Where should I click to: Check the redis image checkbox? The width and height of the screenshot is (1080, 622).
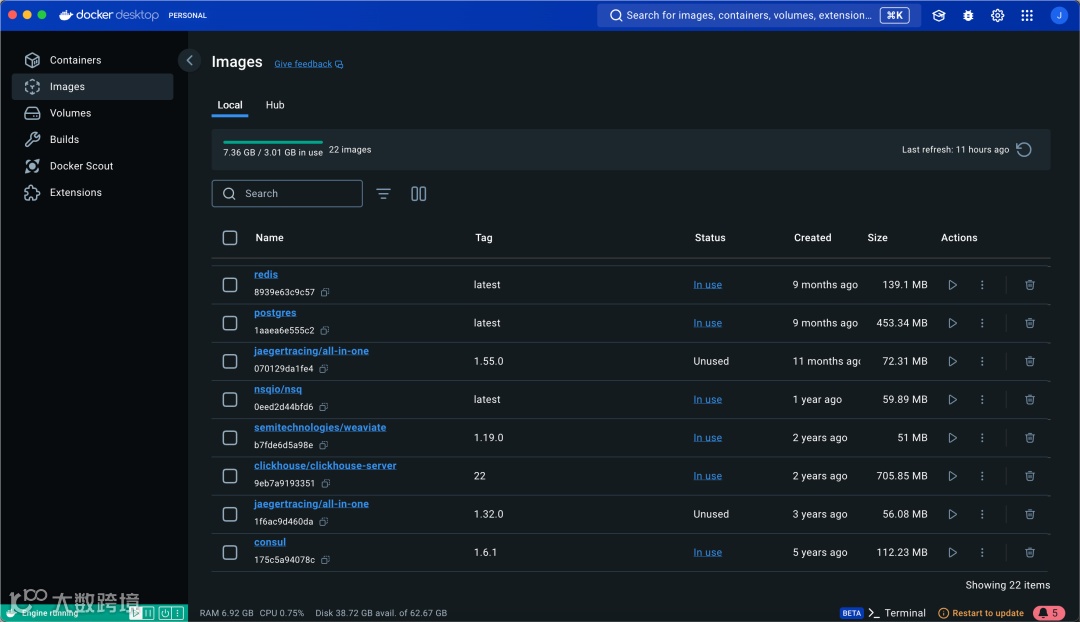point(230,284)
